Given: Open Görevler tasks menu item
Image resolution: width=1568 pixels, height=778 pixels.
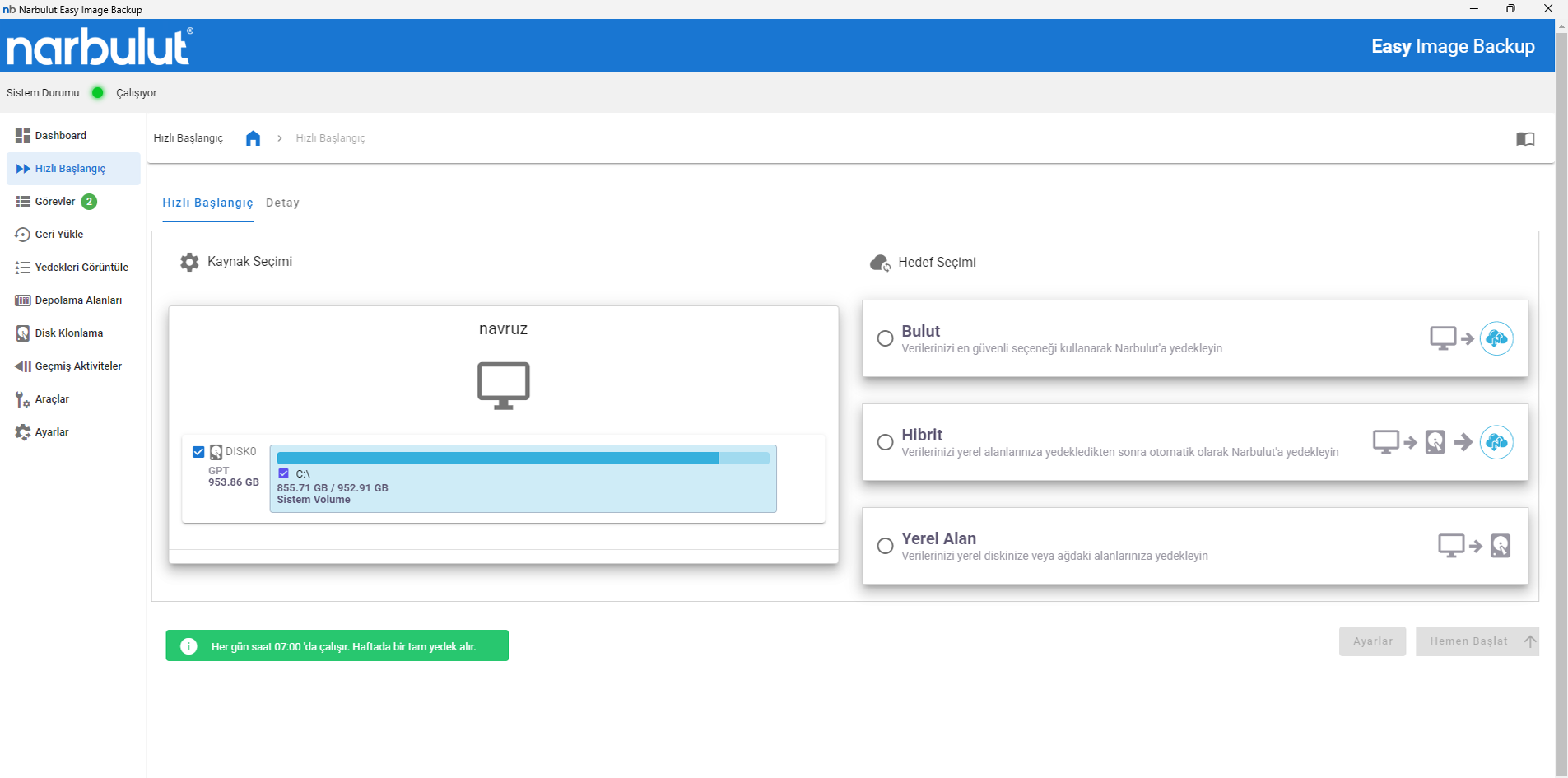Looking at the screenshot, I should 55,202.
